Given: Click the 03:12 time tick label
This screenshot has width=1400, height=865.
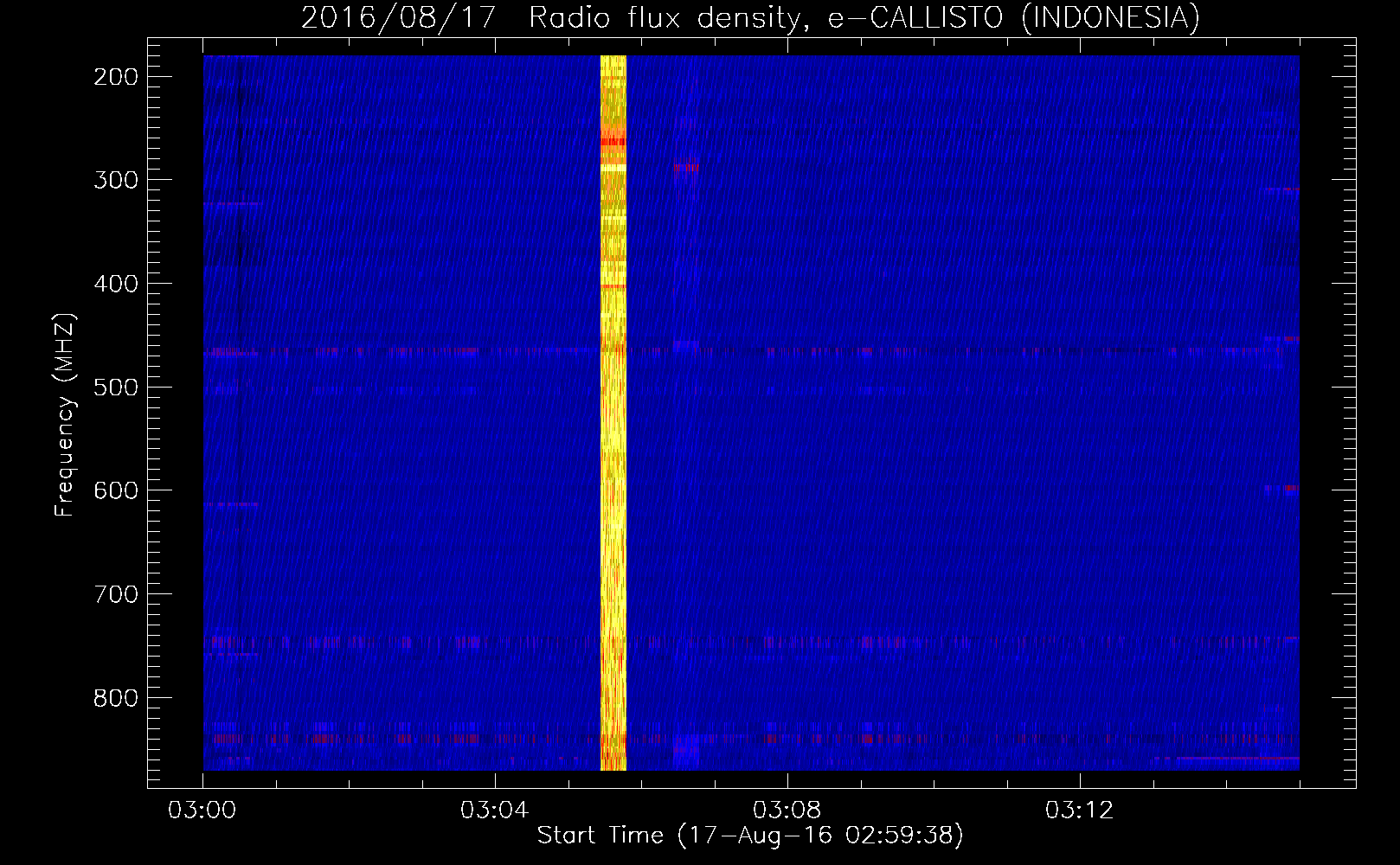Looking at the screenshot, I should (1080, 811).
